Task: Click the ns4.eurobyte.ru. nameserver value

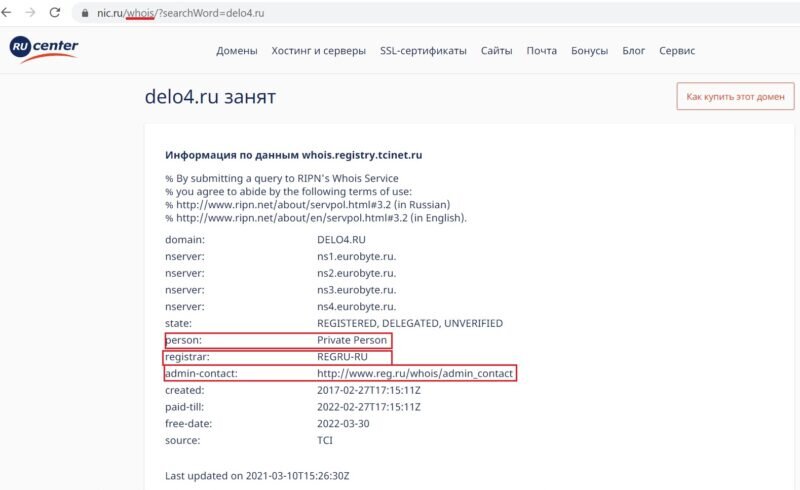Action: pos(356,306)
